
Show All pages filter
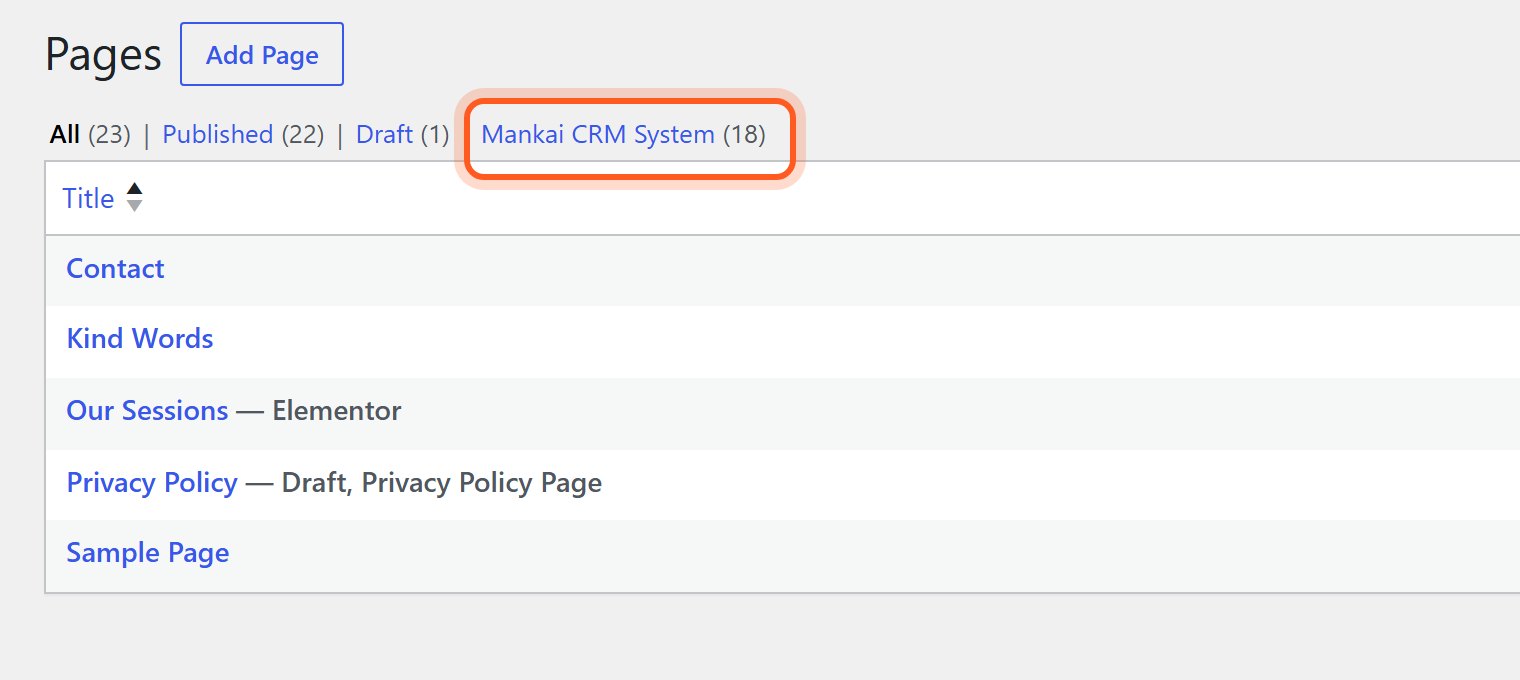65,134
